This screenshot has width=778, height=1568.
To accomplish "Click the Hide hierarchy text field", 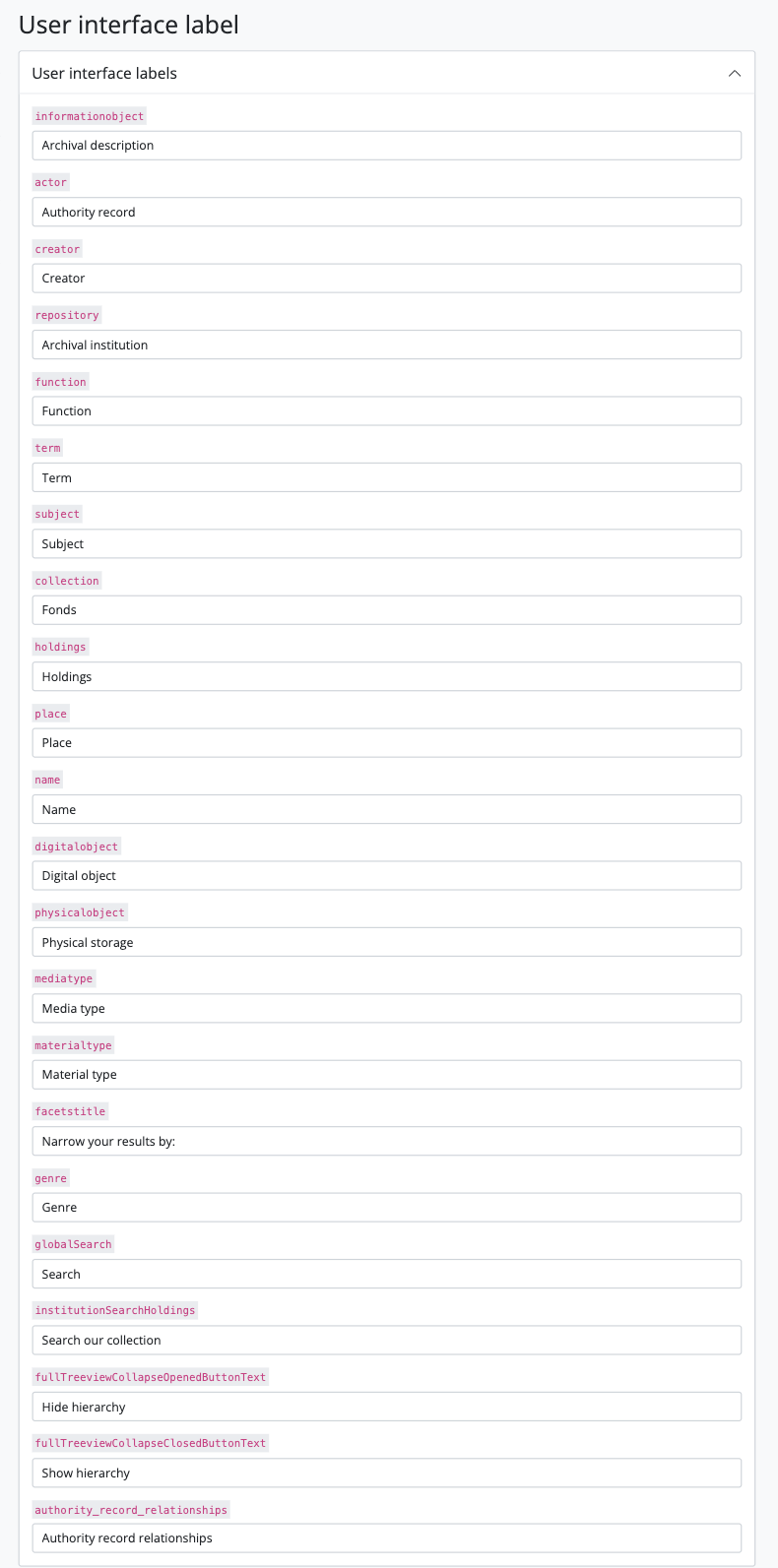I will 386,1407.
